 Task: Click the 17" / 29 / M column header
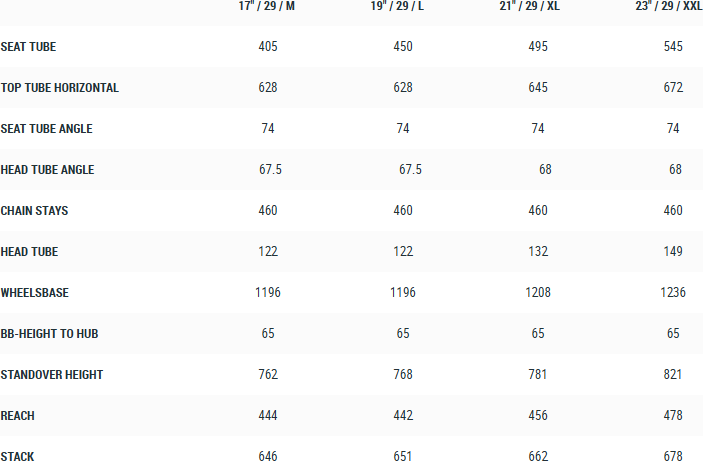267,7
